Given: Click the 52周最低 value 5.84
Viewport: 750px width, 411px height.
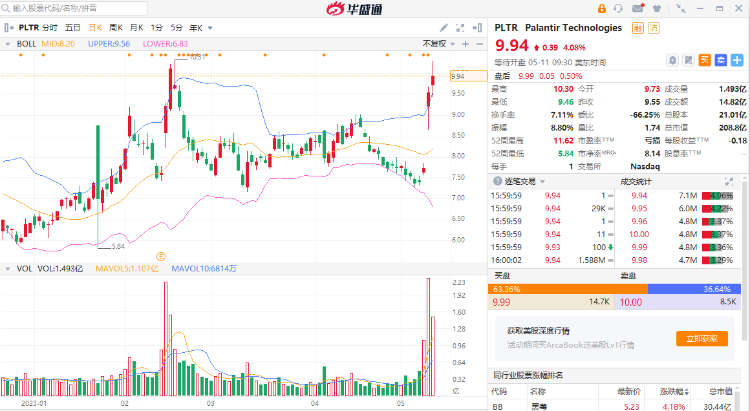Looking at the screenshot, I should [565, 154].
